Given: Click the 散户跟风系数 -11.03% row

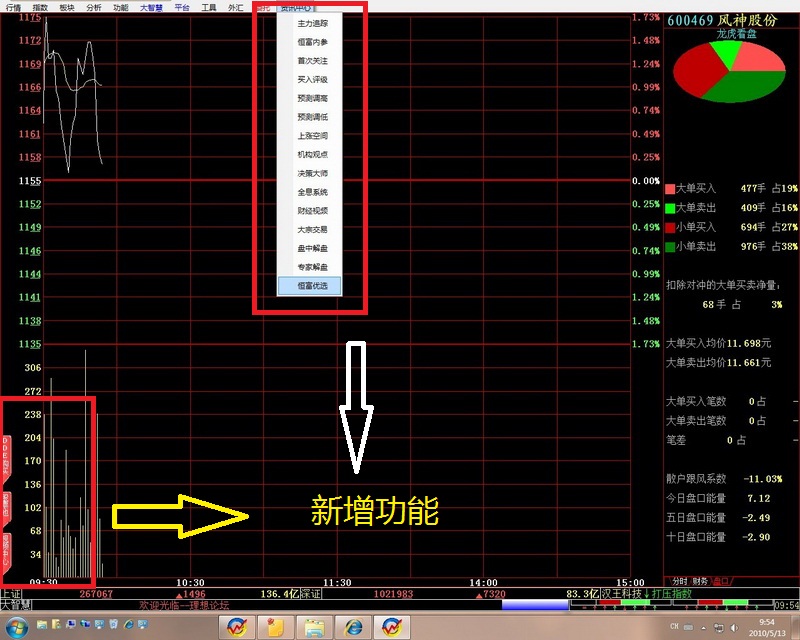Looking at the screenshot, I should coord(724,479).
